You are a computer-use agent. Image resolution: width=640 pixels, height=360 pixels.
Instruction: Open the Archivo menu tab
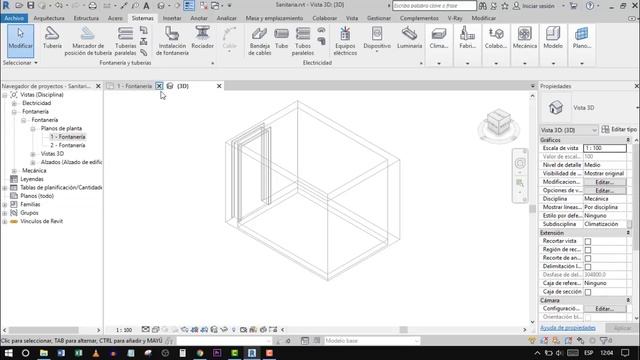14,18
